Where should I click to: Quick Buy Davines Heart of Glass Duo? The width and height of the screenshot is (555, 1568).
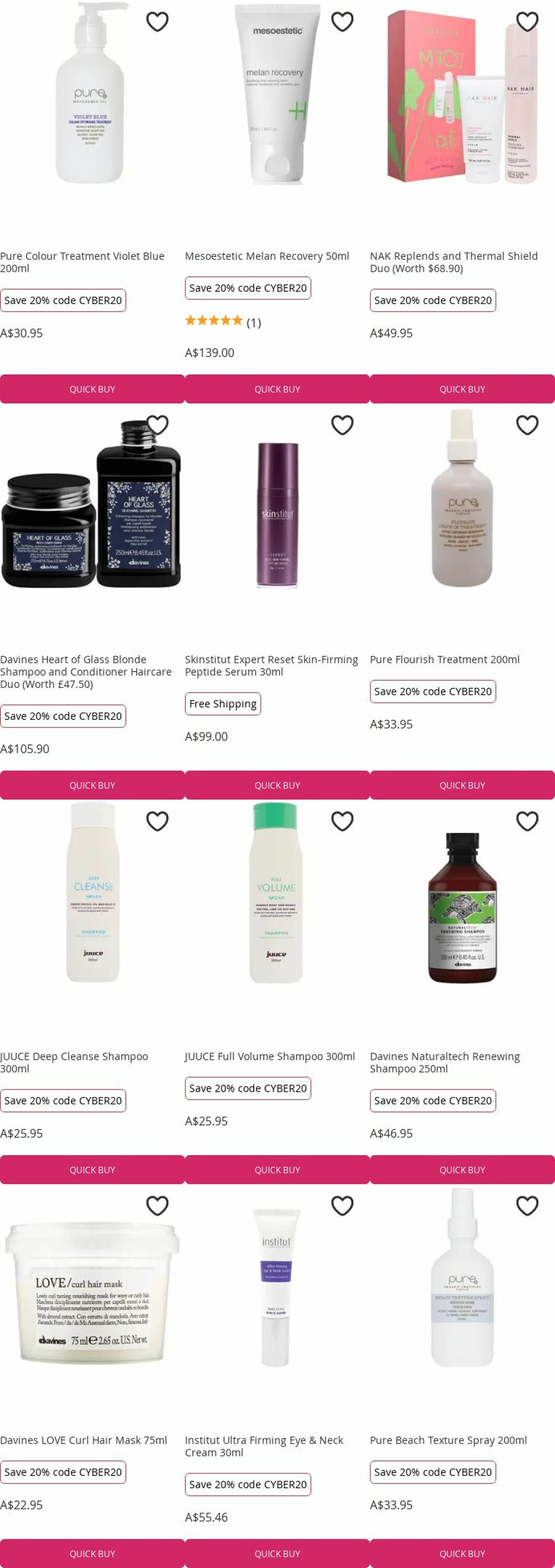coord(92,785)
